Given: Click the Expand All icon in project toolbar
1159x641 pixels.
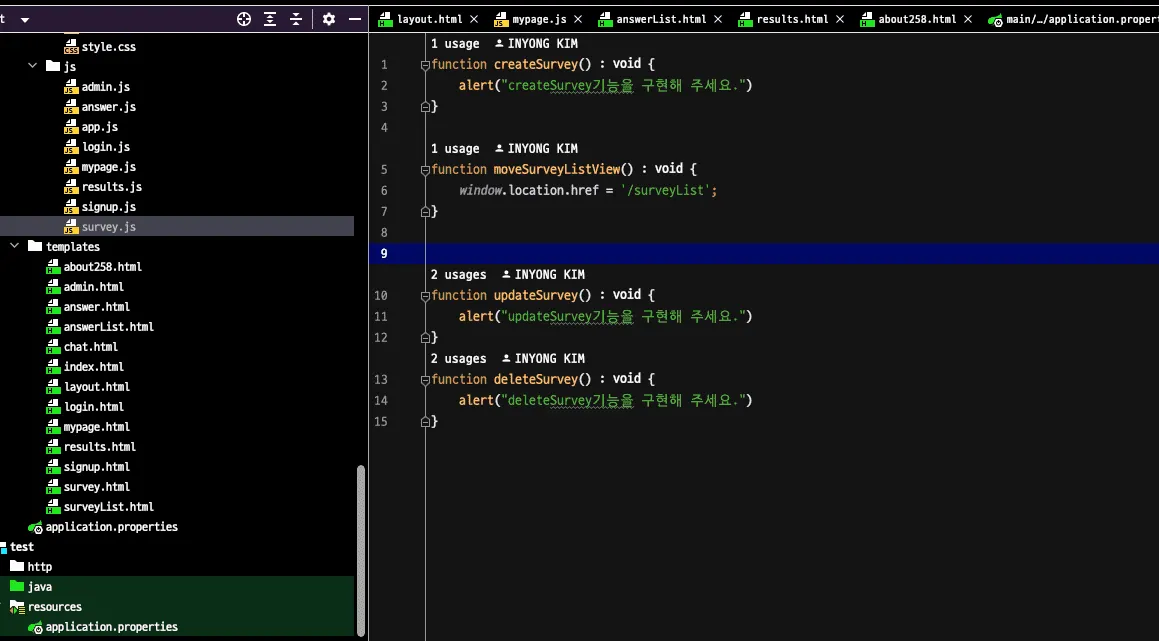Looking at the screenshot, I should click(x=270, y=19).
